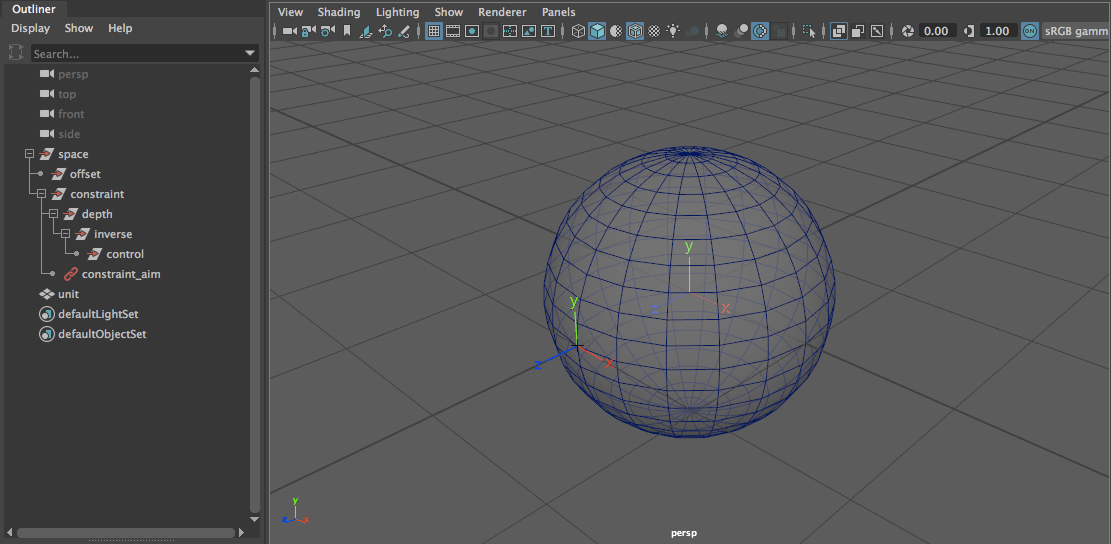Click the Outliner vertical scrollbar
The height and width of the screenshot is (544, 1111).
coord(255,294)
